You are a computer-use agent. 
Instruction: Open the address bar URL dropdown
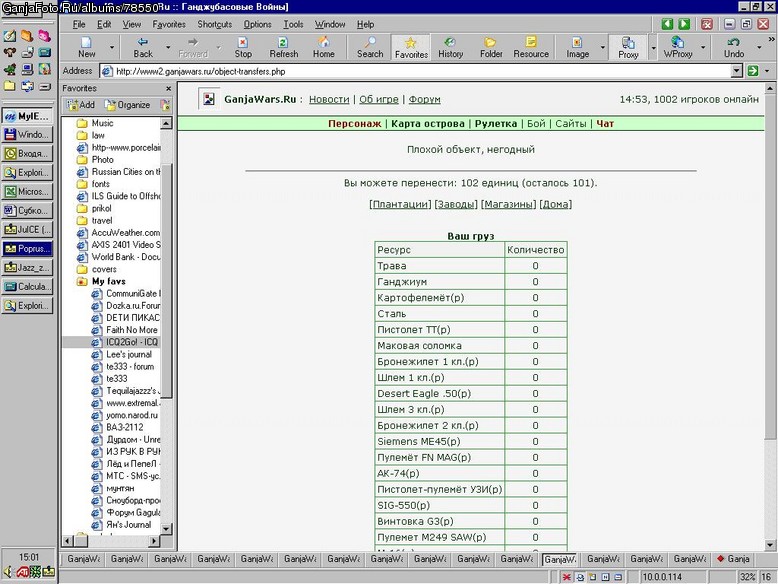pos(737,71)
